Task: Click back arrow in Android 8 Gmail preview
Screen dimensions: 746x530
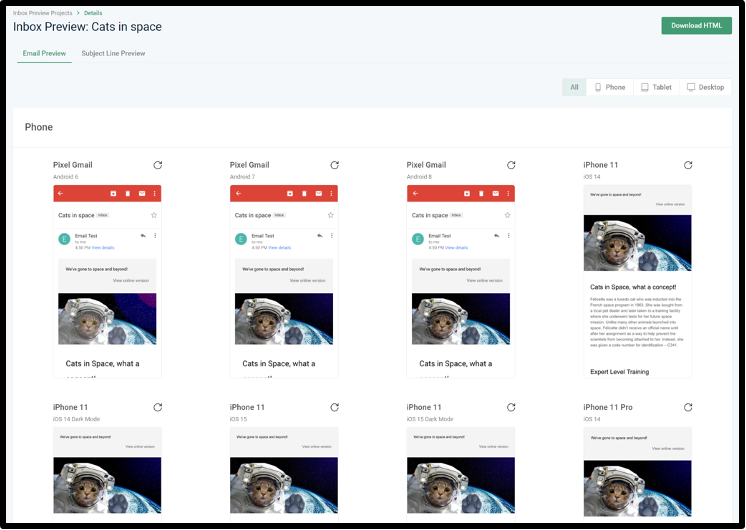Action: click(x=415, y=193)
